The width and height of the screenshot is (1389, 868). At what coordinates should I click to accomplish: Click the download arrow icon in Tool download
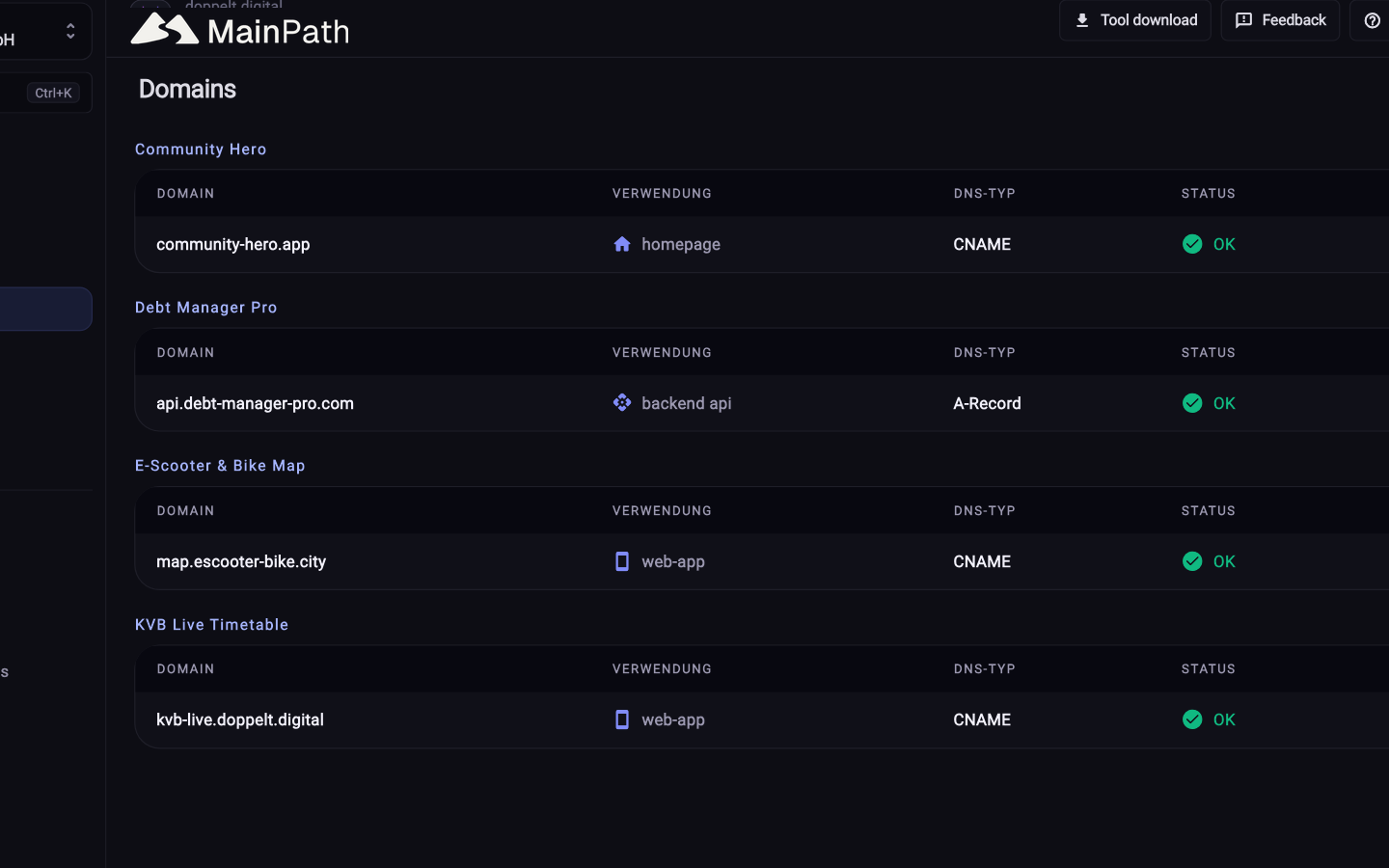[x=1082, y=20]
